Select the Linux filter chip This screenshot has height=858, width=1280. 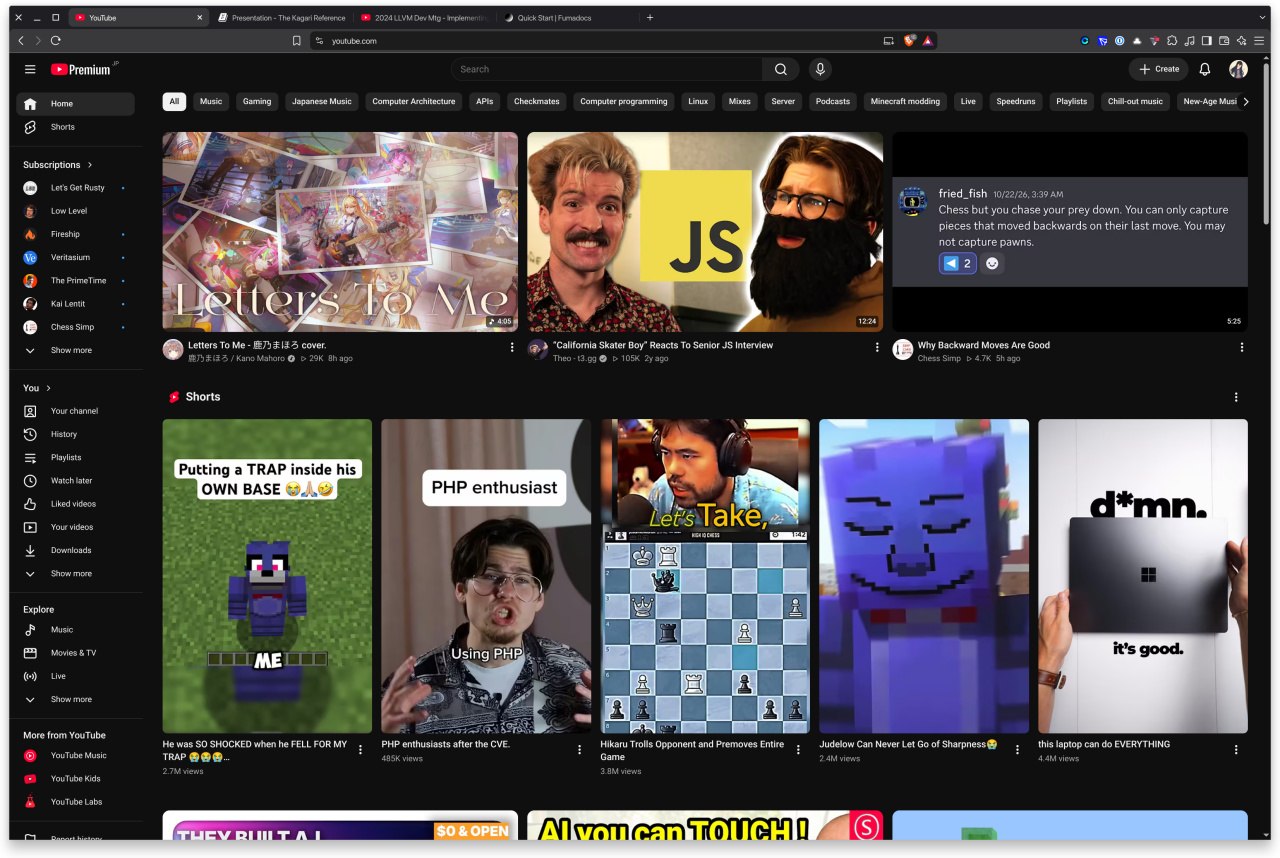[698, 101]
